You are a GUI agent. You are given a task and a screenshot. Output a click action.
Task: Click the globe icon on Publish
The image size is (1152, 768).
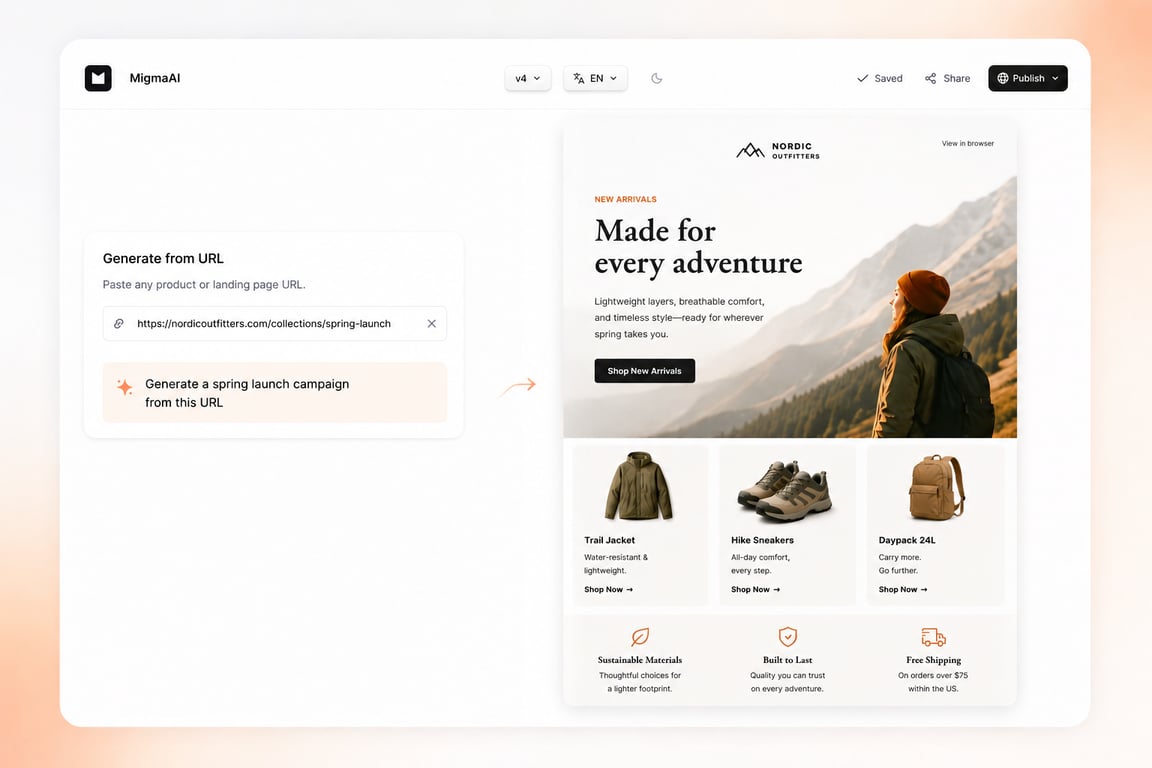(1003, 78)
